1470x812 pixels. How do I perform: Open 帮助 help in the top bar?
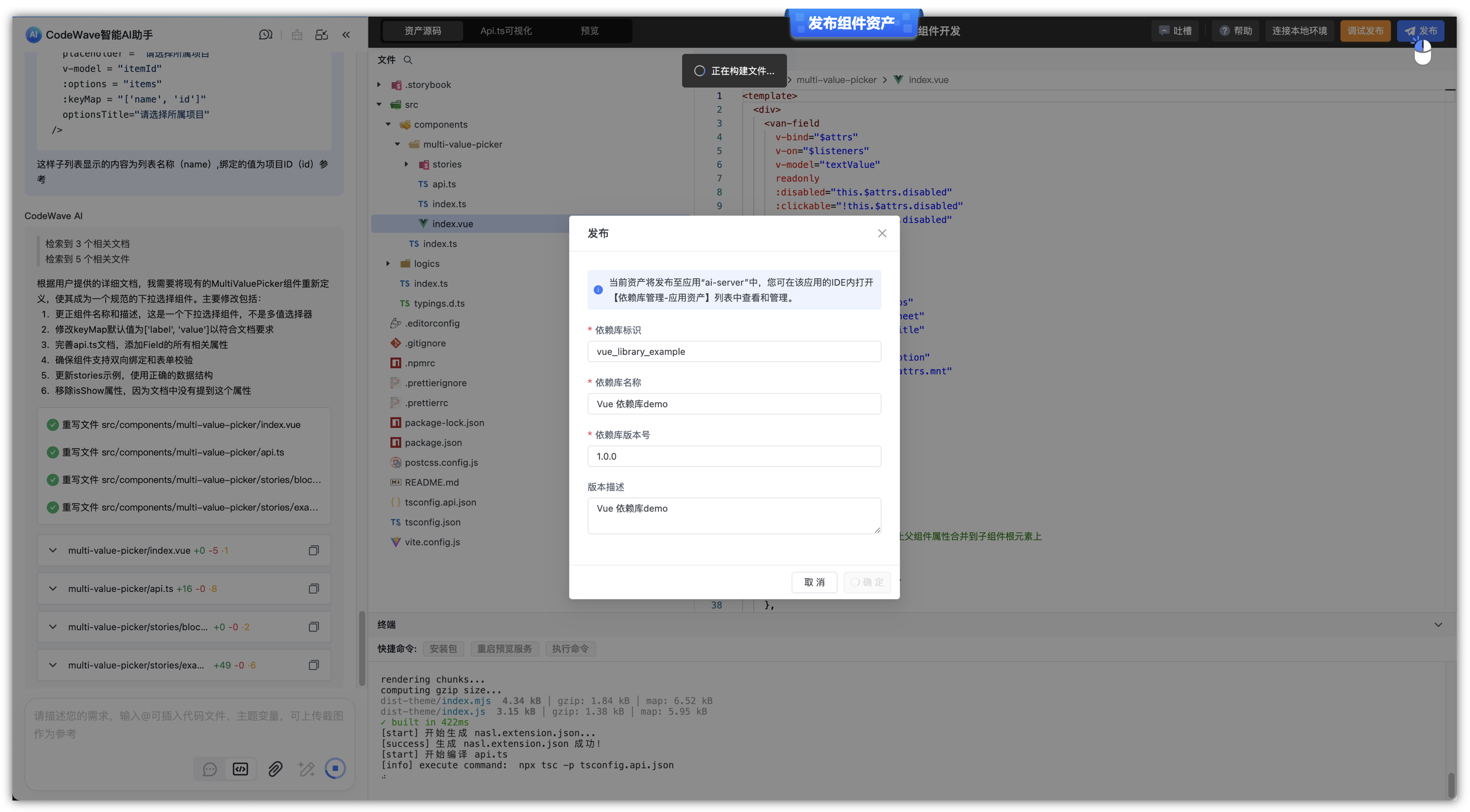1235,31
